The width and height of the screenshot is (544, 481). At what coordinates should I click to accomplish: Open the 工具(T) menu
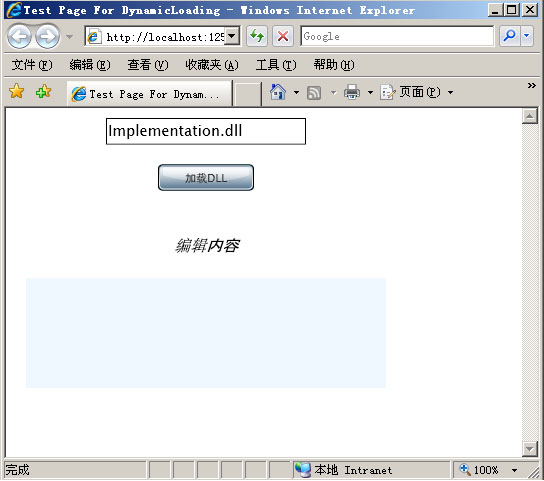coord(276,65)
